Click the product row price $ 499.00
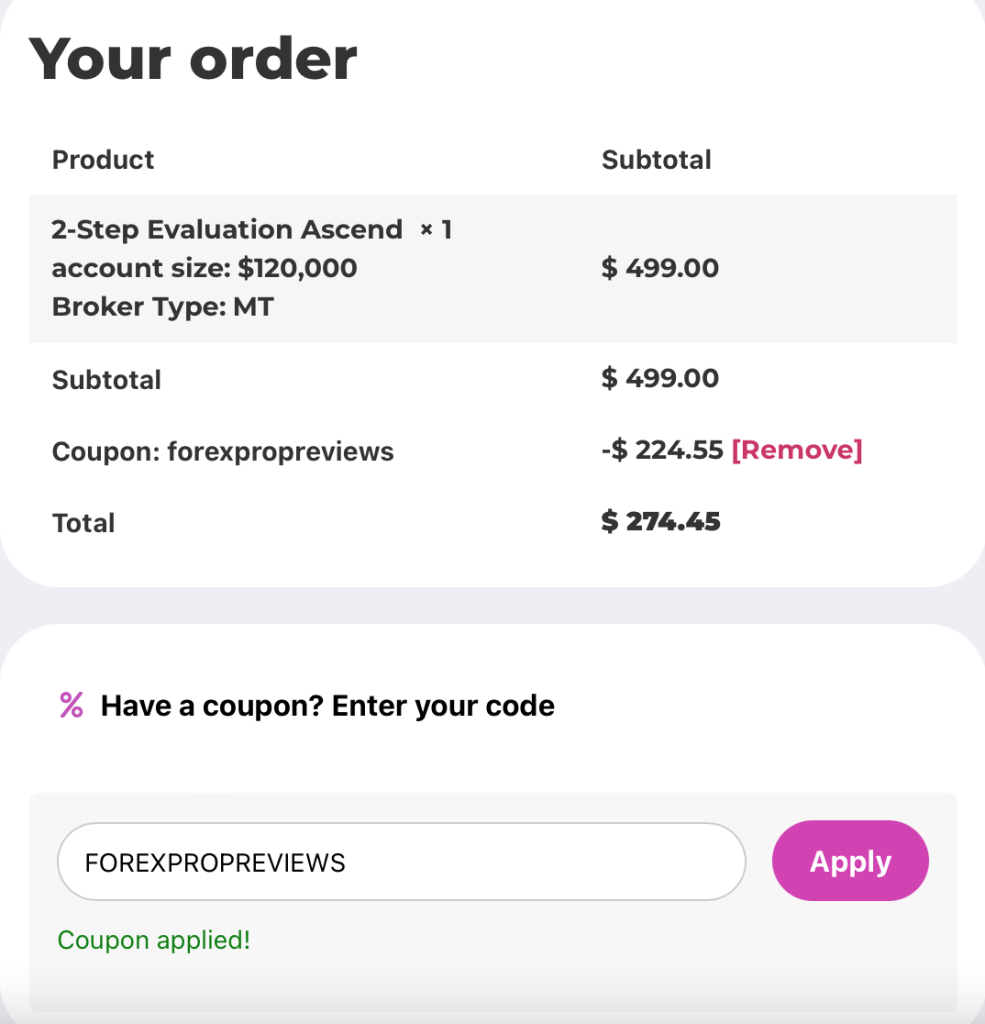This screenshot has height=1024, width=985. pyautogui.click(x=660, y=268)
